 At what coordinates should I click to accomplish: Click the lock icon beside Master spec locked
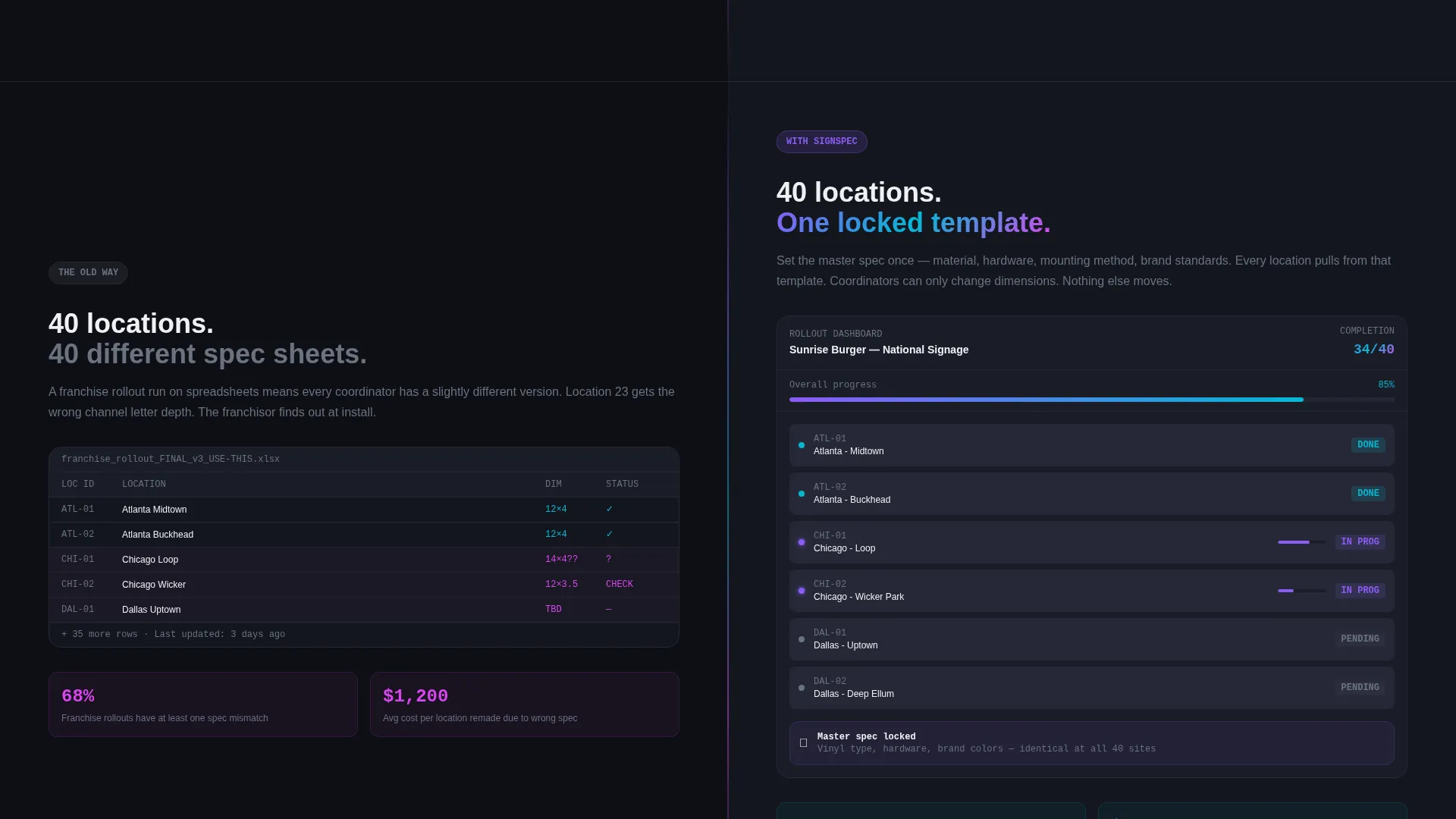(803, 743)
